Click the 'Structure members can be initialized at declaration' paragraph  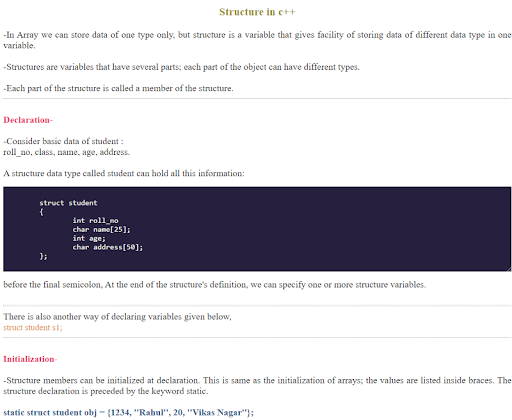[x=257, y=386]
